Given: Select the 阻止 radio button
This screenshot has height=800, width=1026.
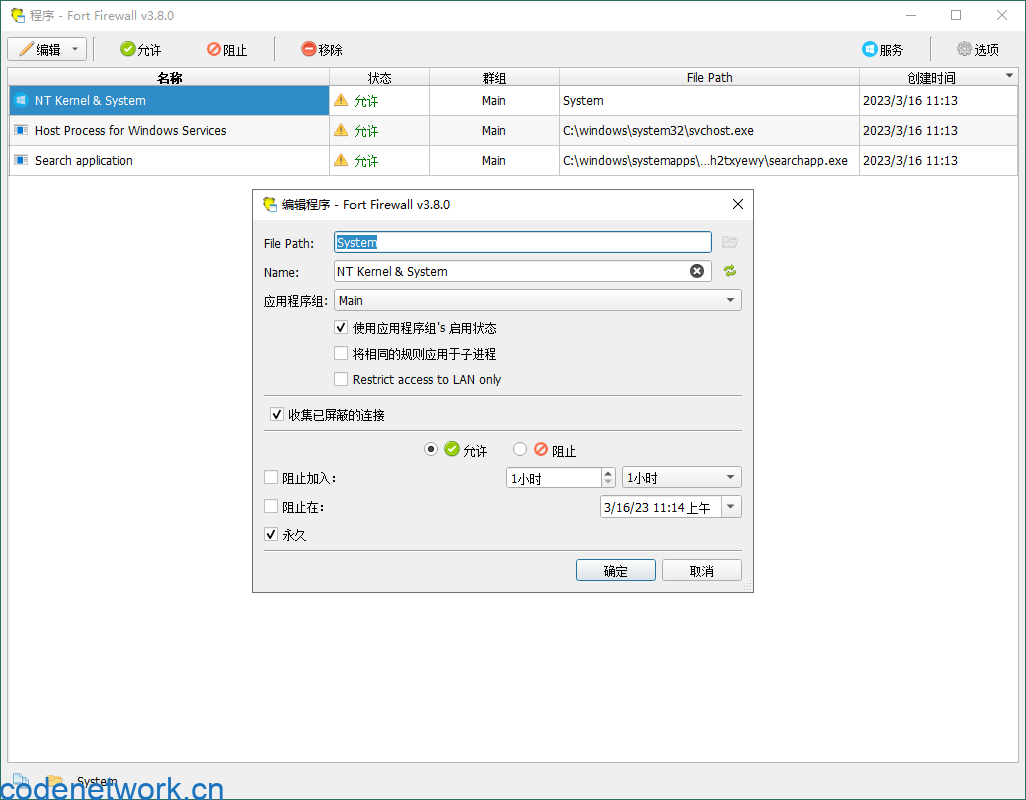Looking at the screenshot, I should point(520,450).
